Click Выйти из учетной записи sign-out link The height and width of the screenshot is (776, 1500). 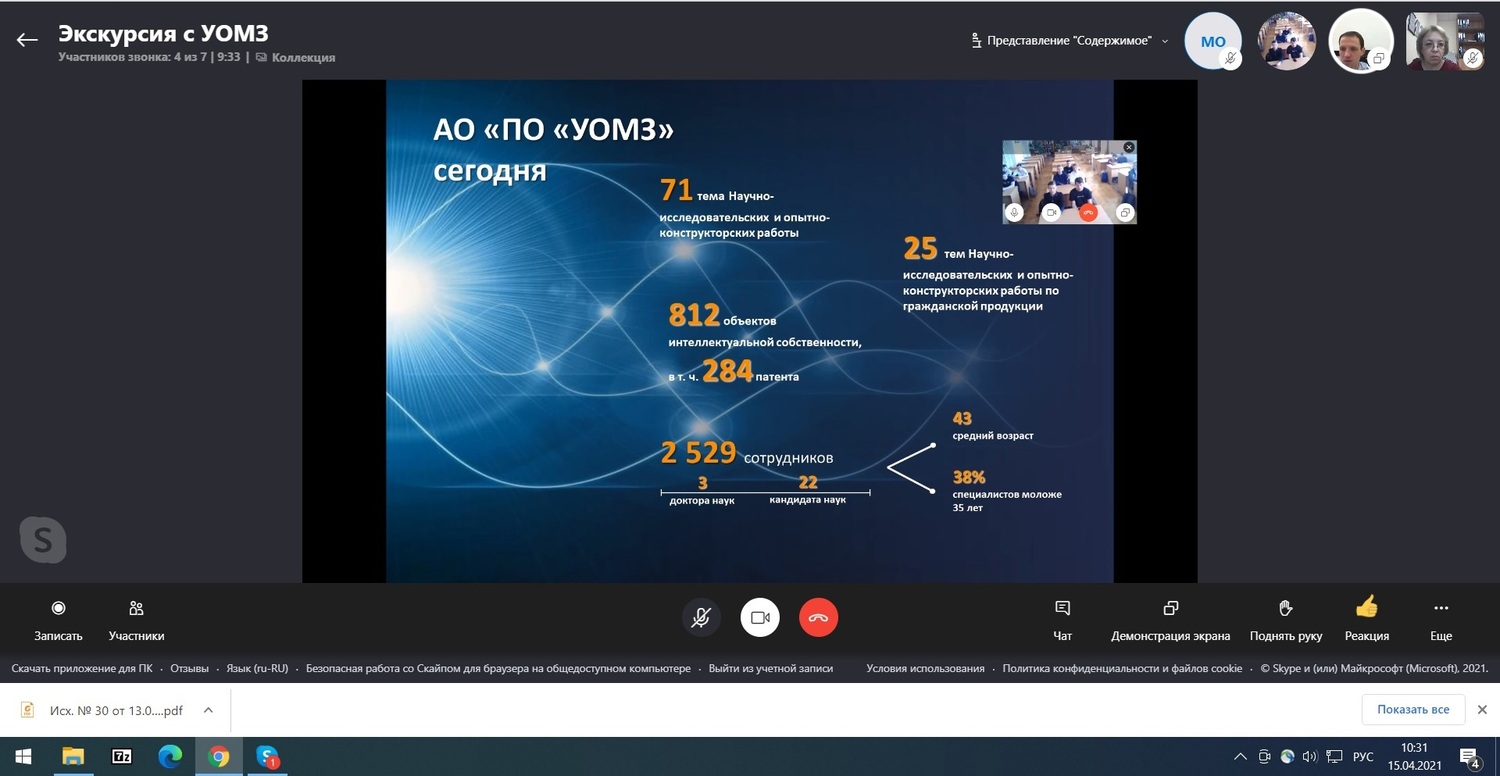point(771,669)
